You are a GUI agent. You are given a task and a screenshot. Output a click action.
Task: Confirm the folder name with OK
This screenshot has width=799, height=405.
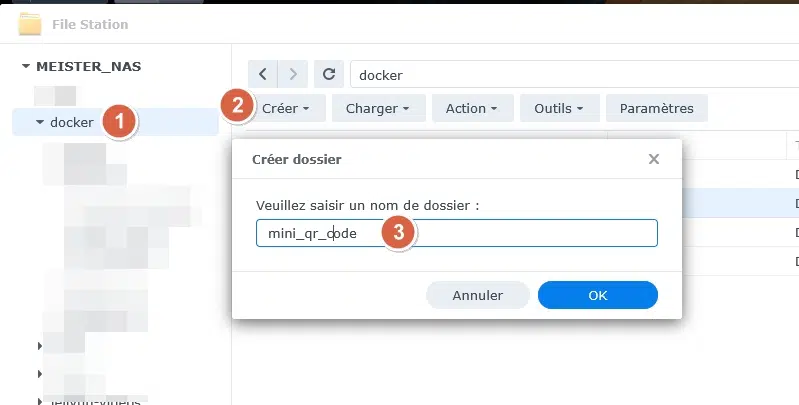[597, 295]
